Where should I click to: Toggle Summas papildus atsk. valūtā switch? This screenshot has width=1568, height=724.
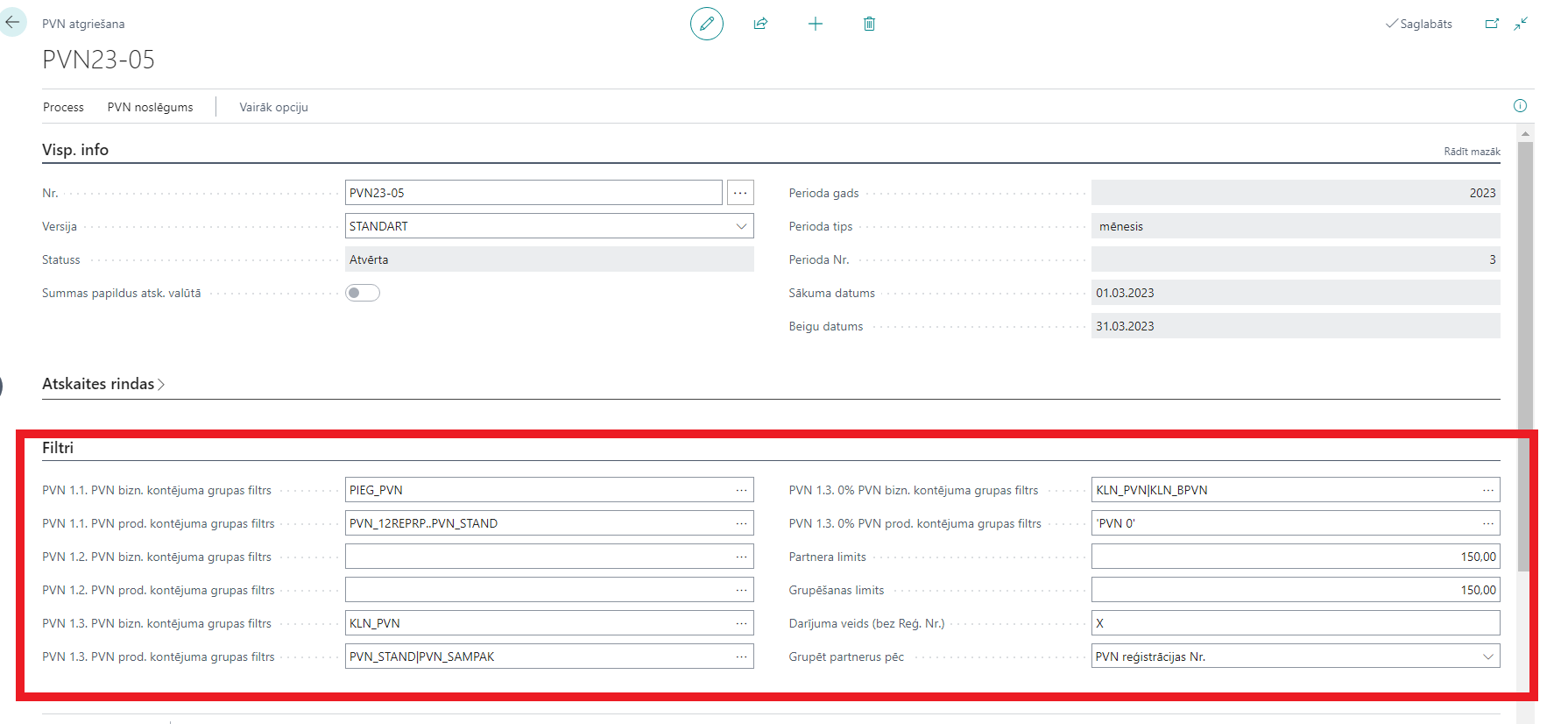363,293
